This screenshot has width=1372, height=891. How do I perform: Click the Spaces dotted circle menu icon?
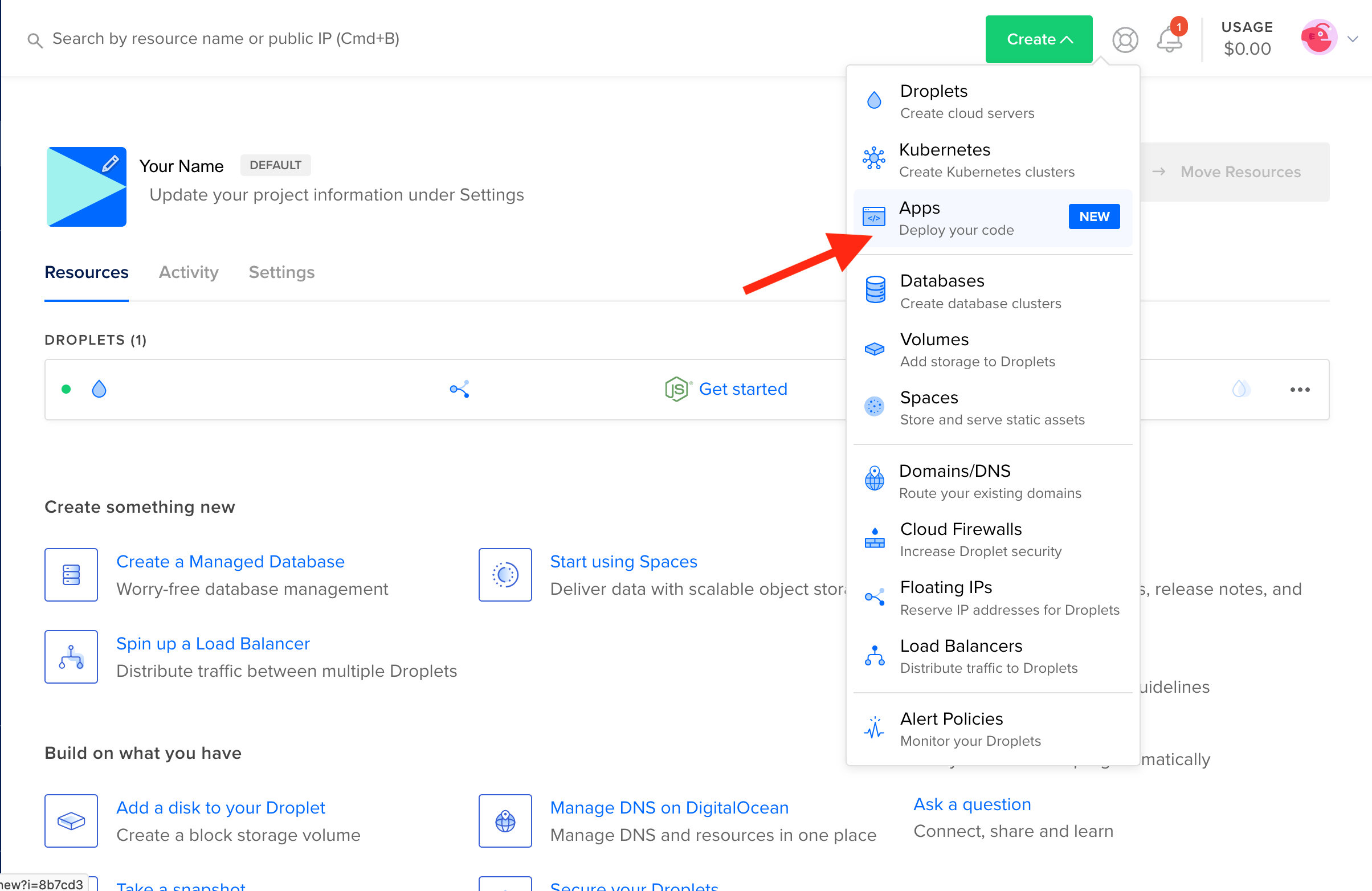[875, 407]
